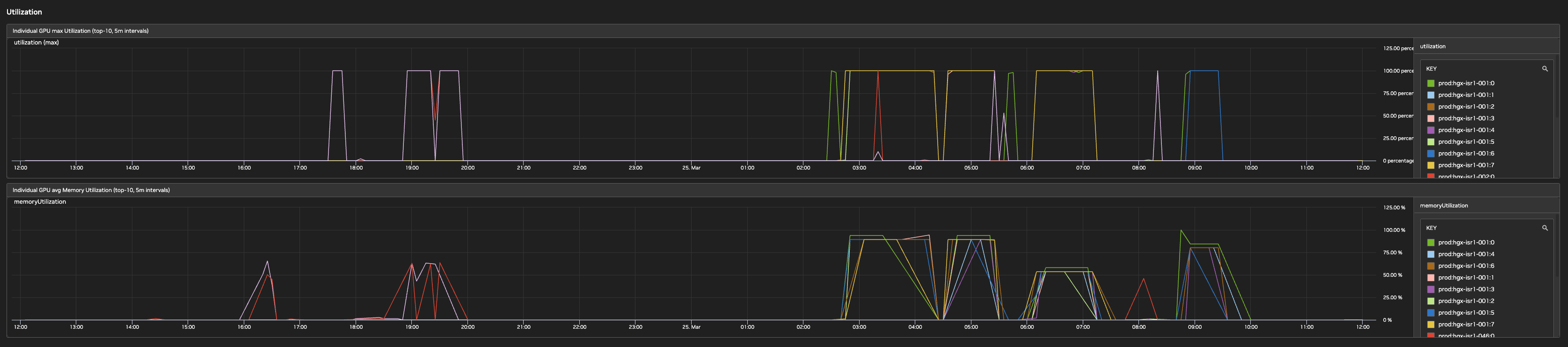Click the "Individual GPU max Utilization" panel title
This screenshot has width=1568, height=347.
pos(80,31)
